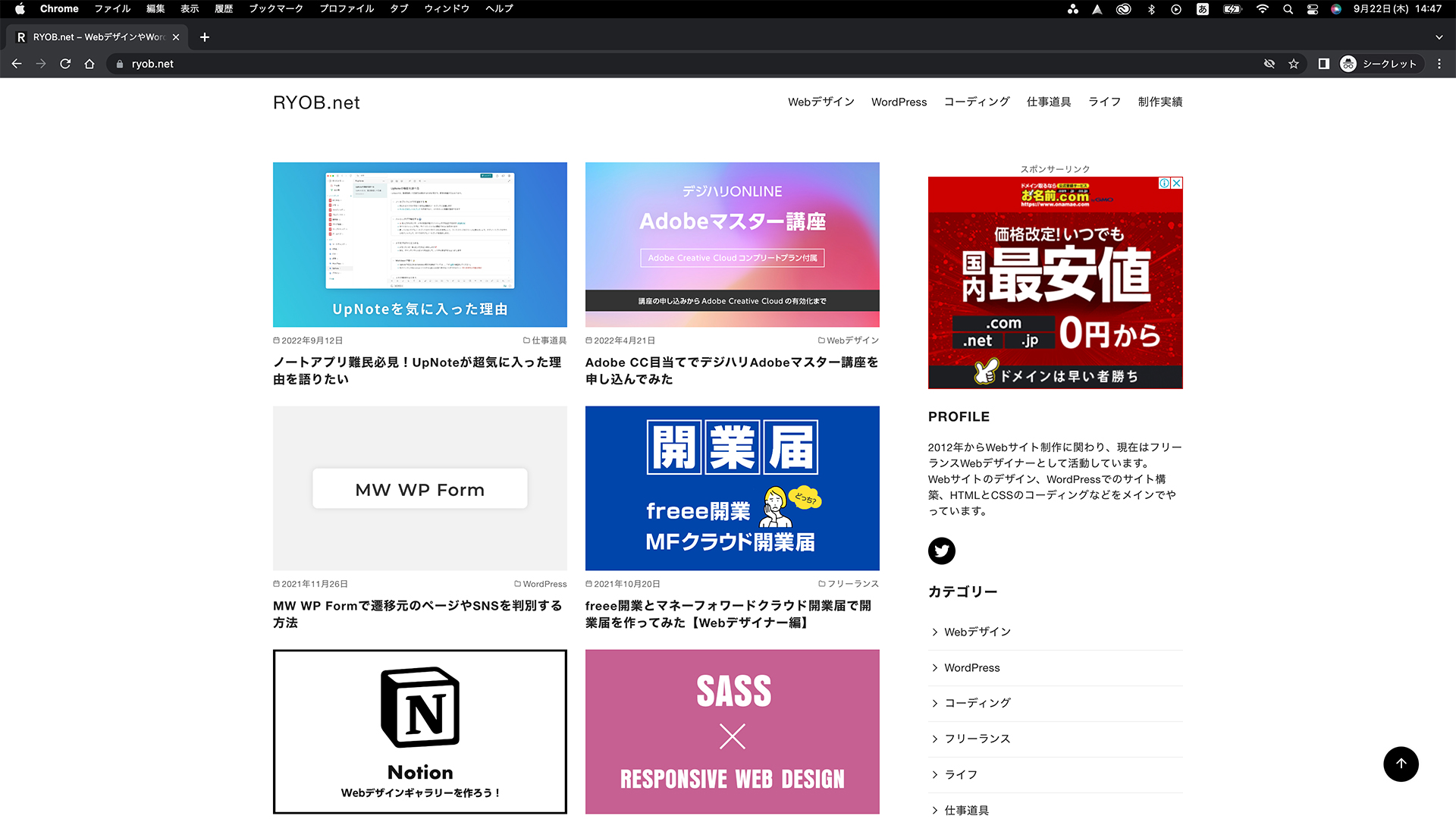Click the 制作実績 navigation link
1456x819 pixels.
tap(1159, 102)
